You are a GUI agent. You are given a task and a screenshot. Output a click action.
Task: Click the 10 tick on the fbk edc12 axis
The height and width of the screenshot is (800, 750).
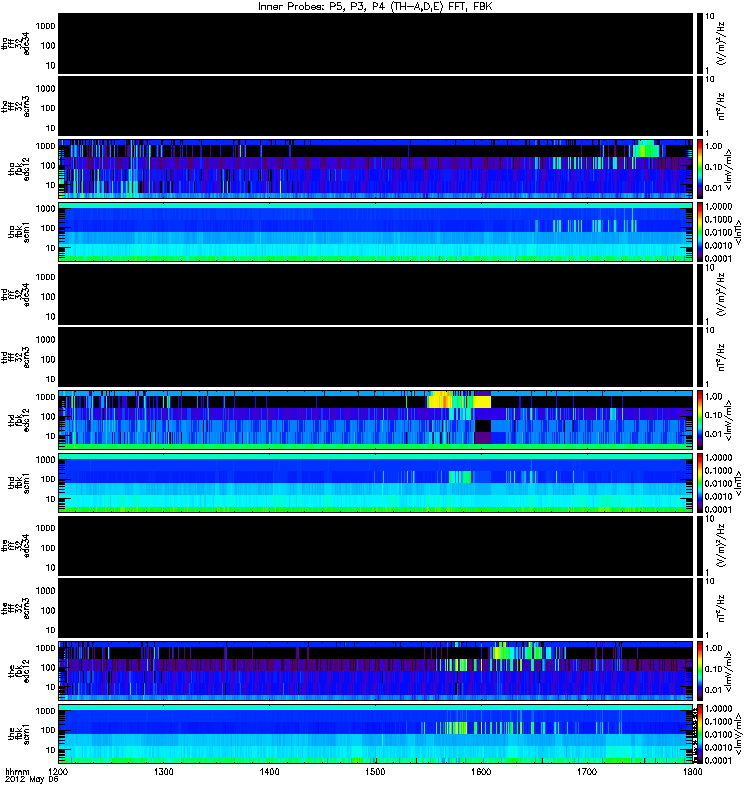point(50,687)
